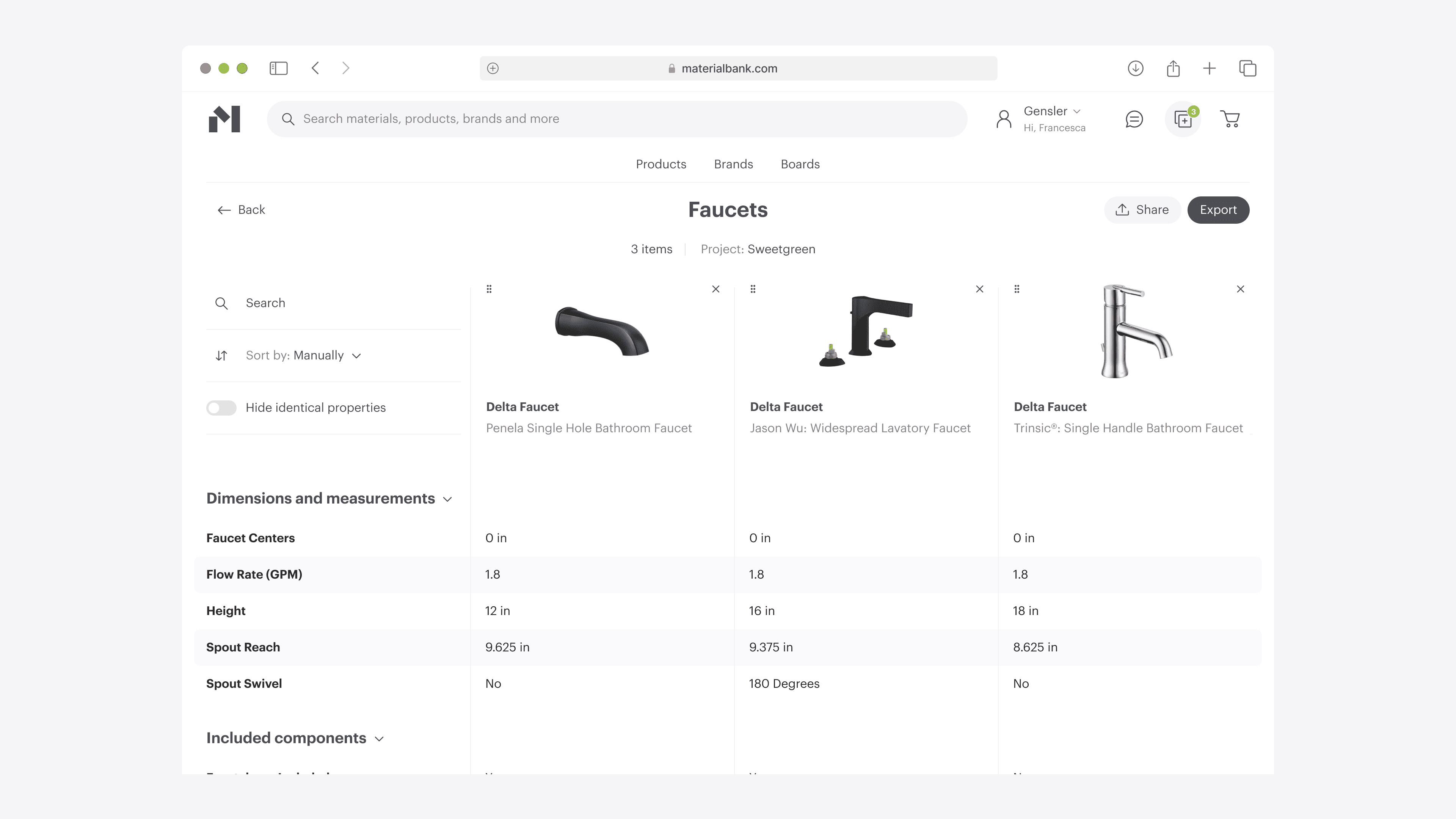The height and width of the screenshot is (819, 1456).
Task: Click the Back link
Action: tap(242, 210)
